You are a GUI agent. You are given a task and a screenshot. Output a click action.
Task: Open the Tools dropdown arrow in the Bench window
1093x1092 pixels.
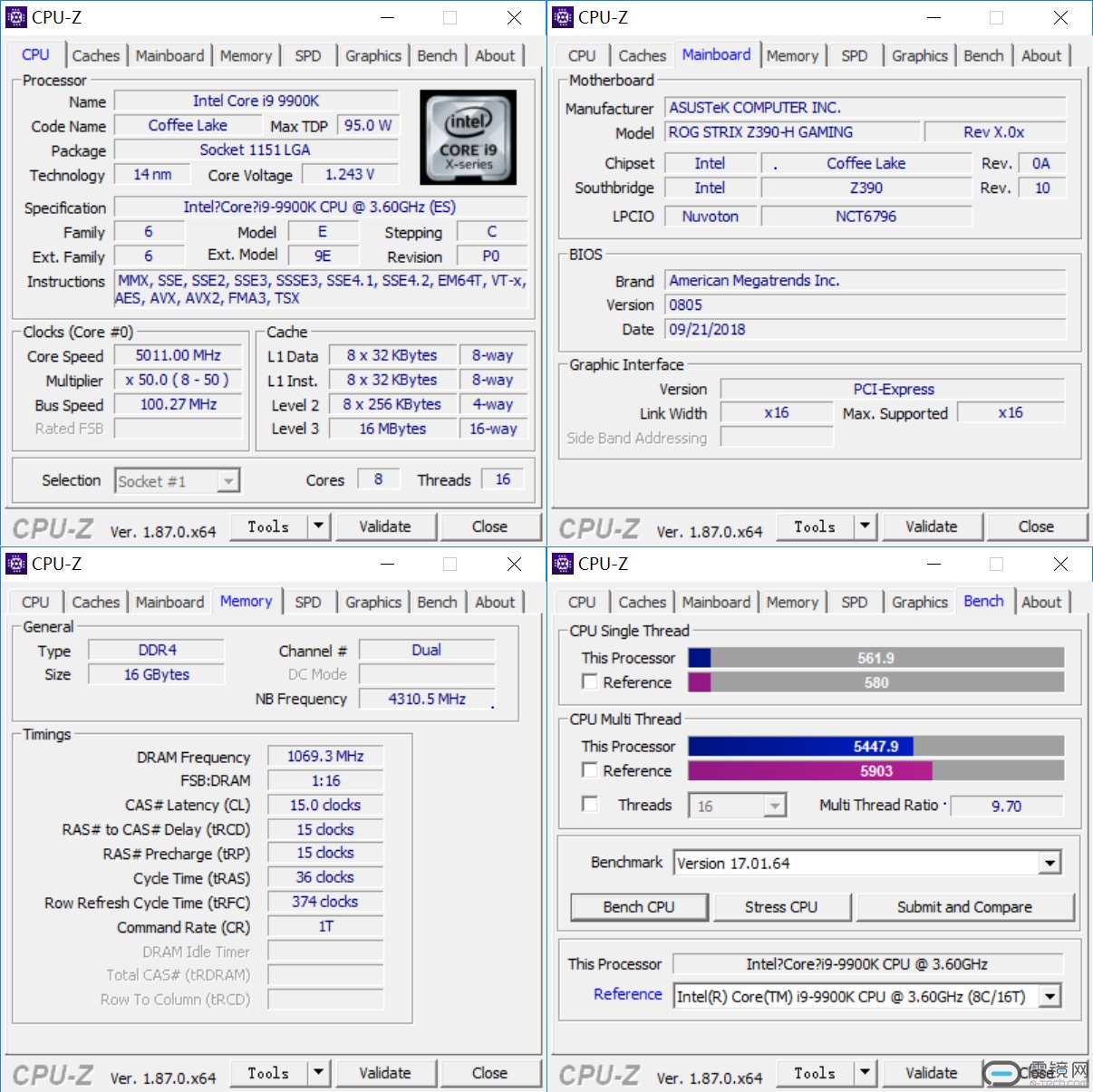(x=865, y=1073)
